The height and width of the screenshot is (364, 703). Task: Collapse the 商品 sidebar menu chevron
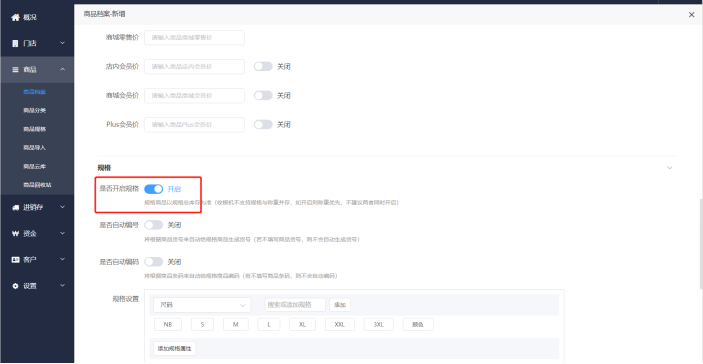[62, 69]
